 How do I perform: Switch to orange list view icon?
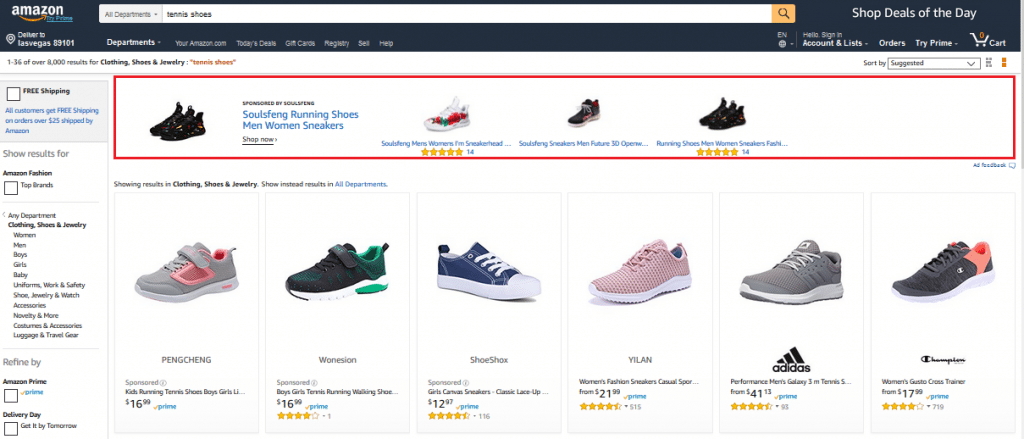1004,63
